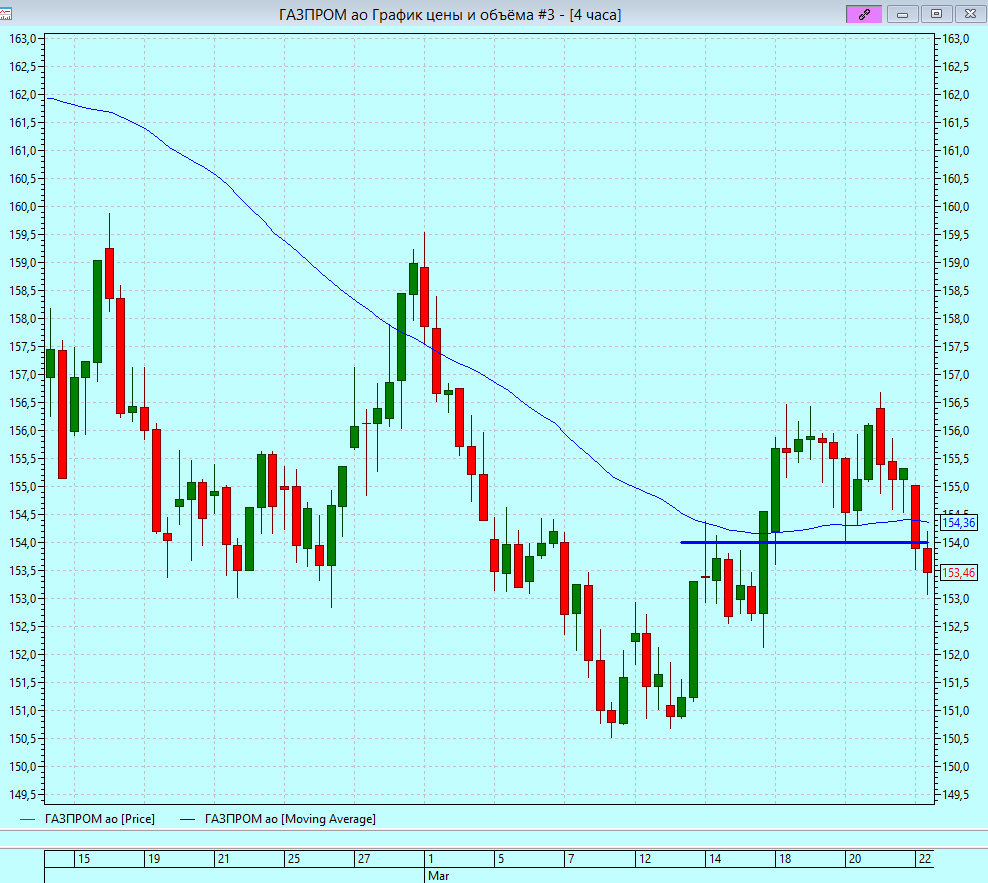Click the date 25 on the time axis
The height and width of the screenshot is (883, 988).
[x=294, y=858]
